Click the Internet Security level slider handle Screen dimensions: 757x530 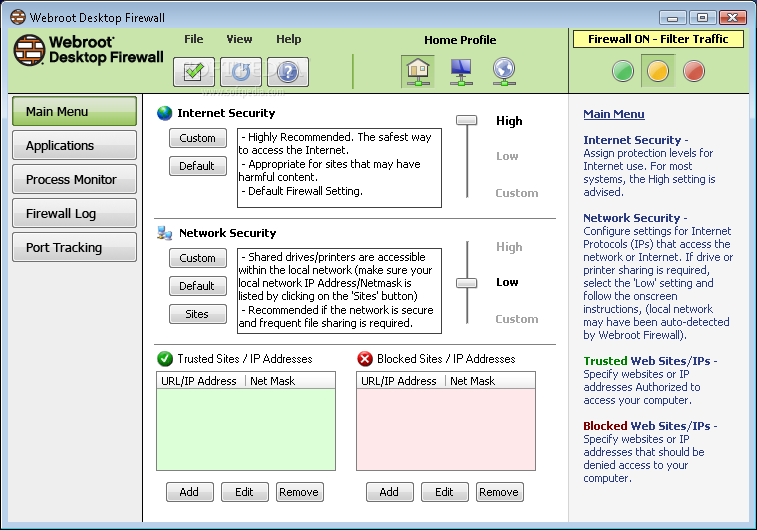tap(466, 120)
